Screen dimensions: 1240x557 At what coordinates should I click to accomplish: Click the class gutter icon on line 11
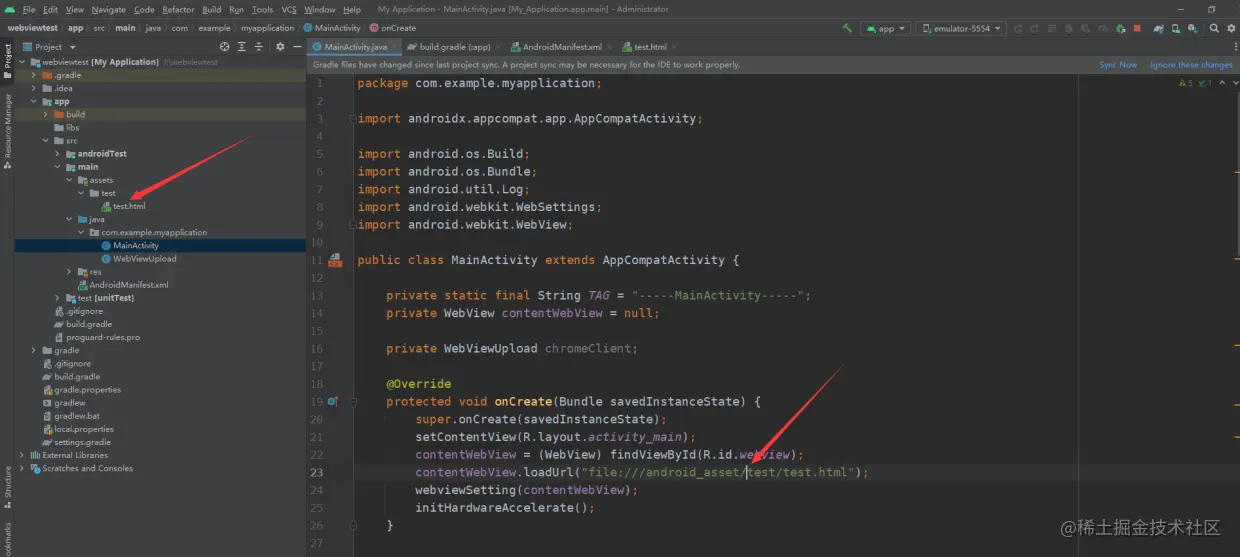pos(334,260)
